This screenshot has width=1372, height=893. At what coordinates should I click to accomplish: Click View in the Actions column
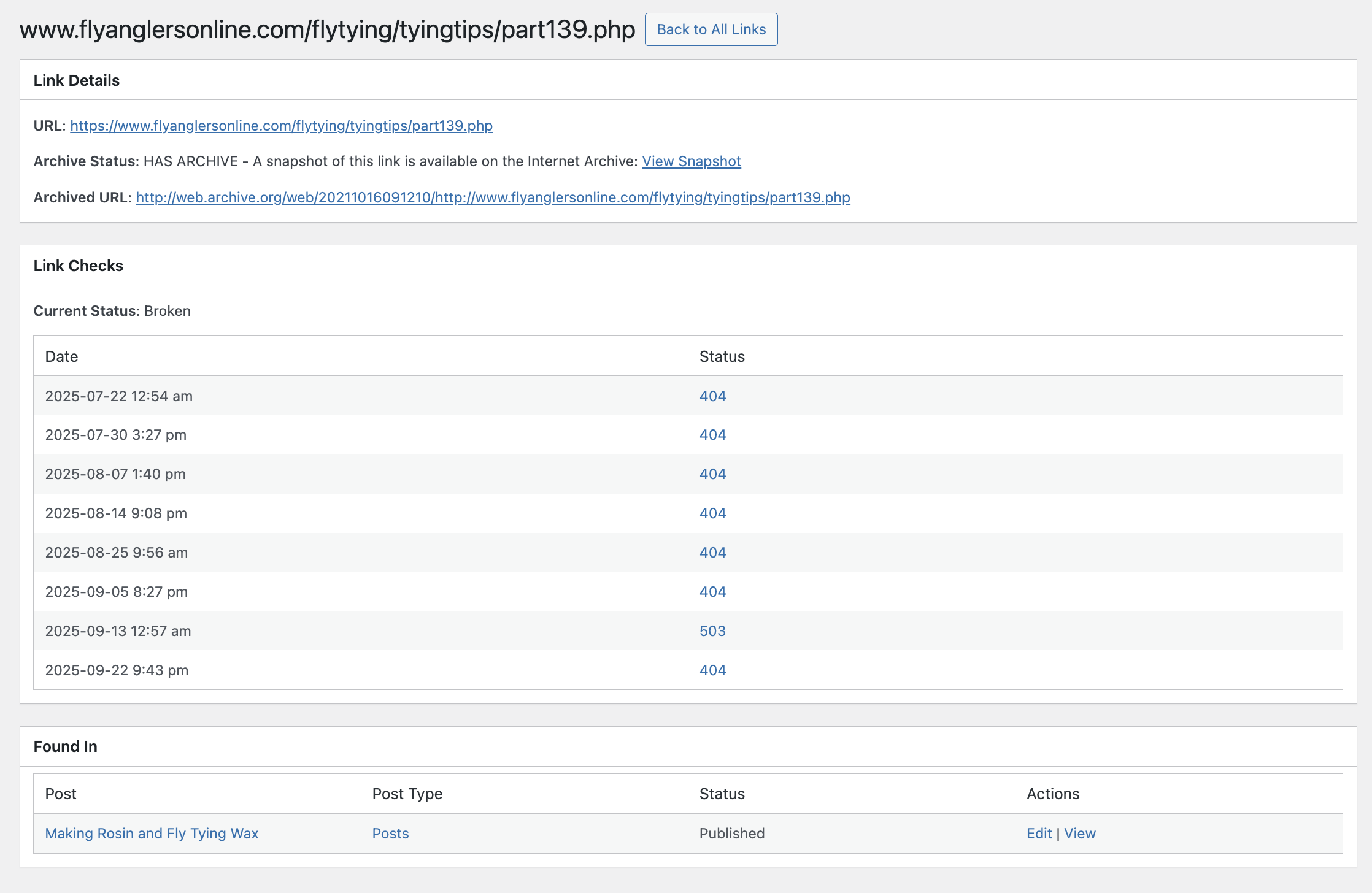click(1081, 834)
